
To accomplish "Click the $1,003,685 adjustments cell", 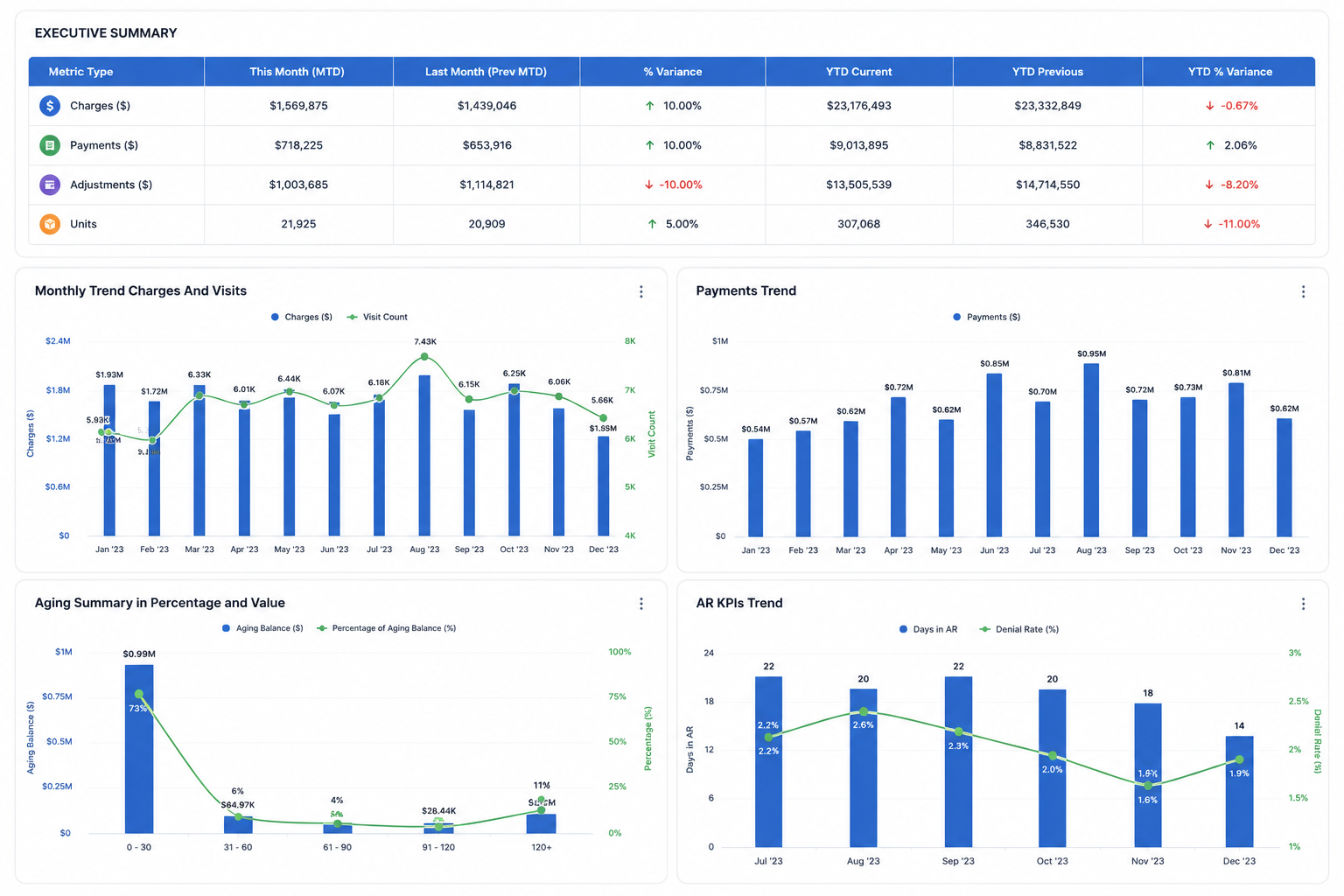I will tap(298, 185).
